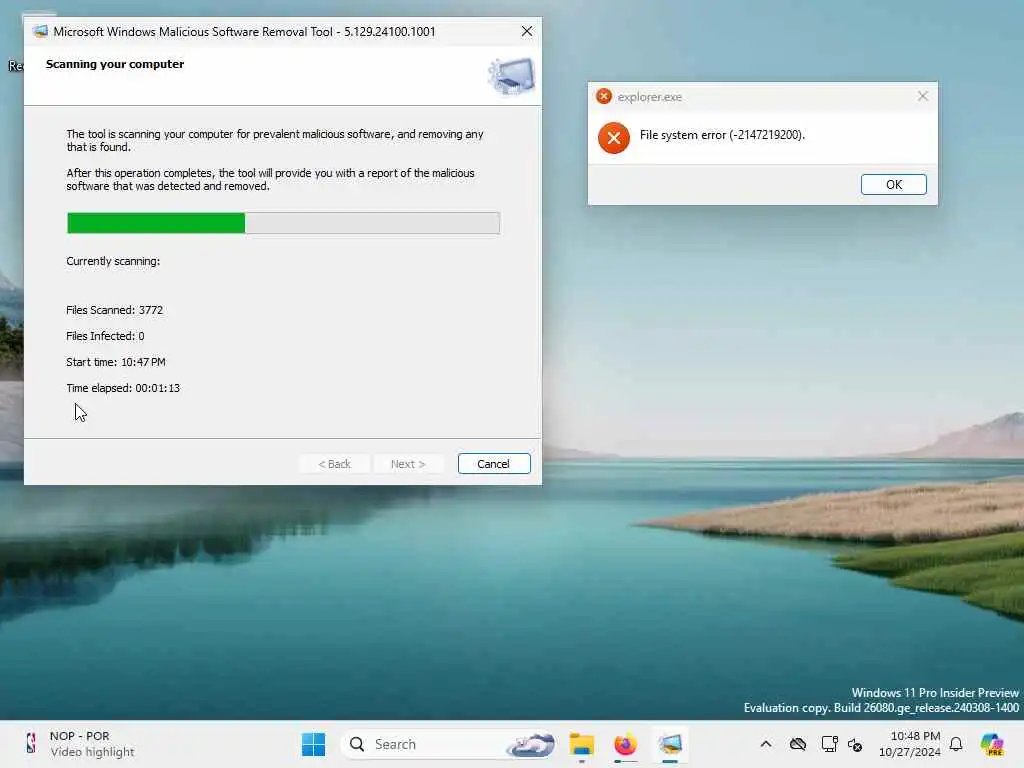Open the clock showing 10:48 PM
This screenshot has width=1024, height=768.
[909, 744]
